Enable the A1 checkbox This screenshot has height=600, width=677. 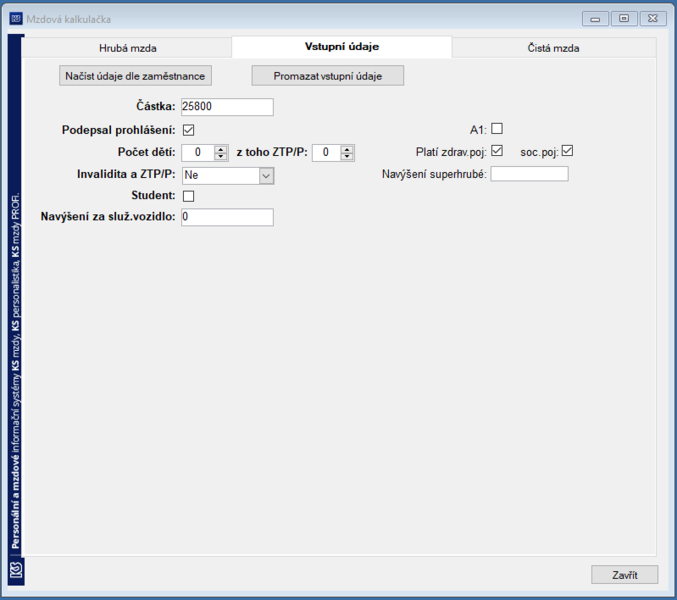[x=497, y=129]
